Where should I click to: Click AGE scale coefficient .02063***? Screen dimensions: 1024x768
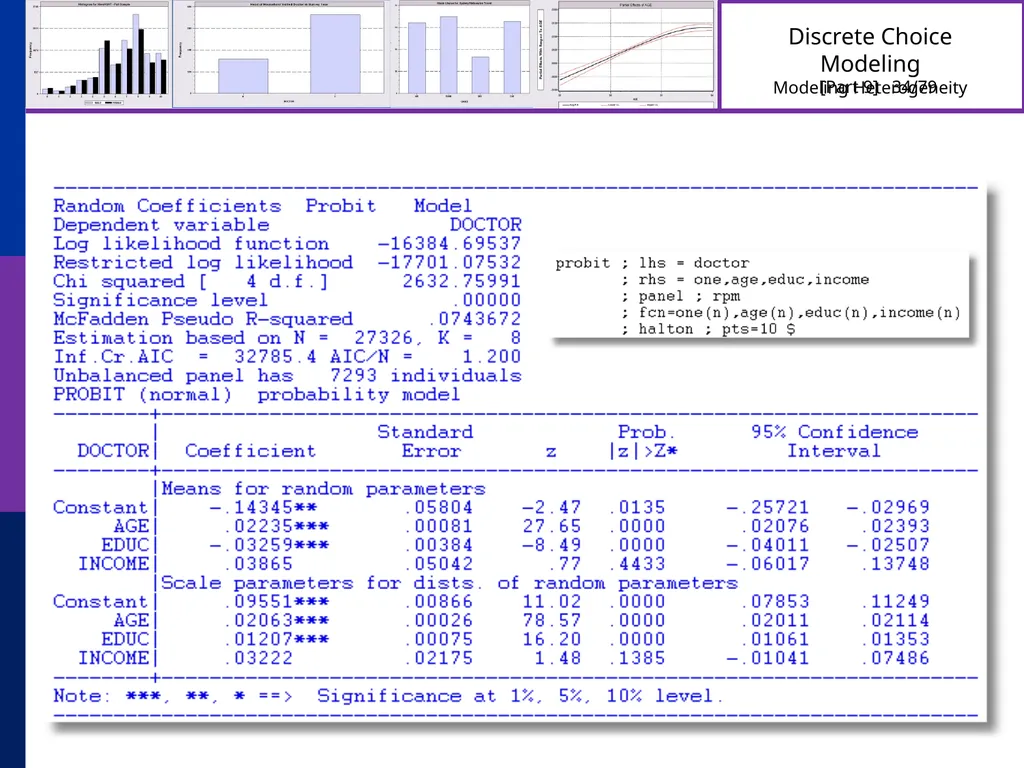point(276,620)
